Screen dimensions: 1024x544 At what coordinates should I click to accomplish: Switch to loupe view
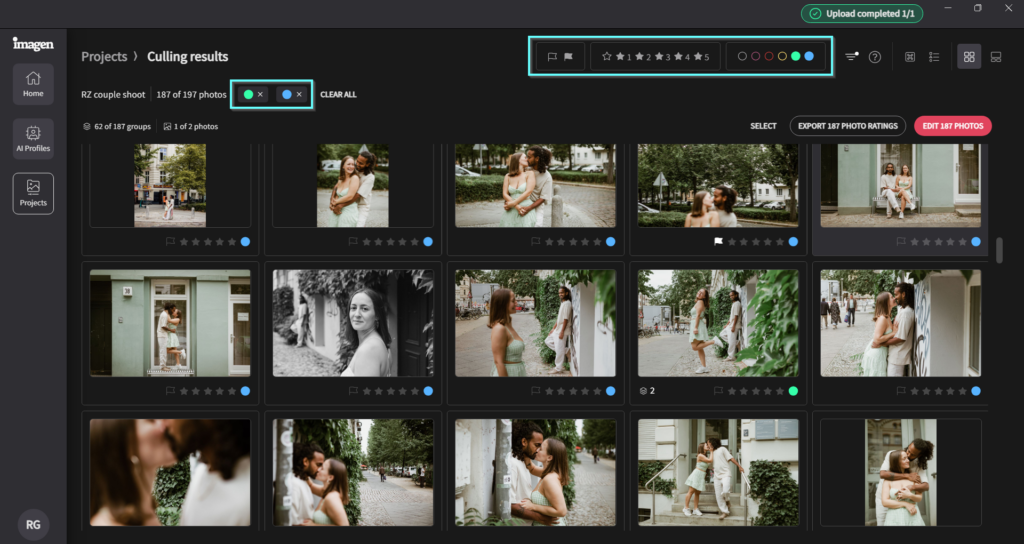click(x=996, y=57)
